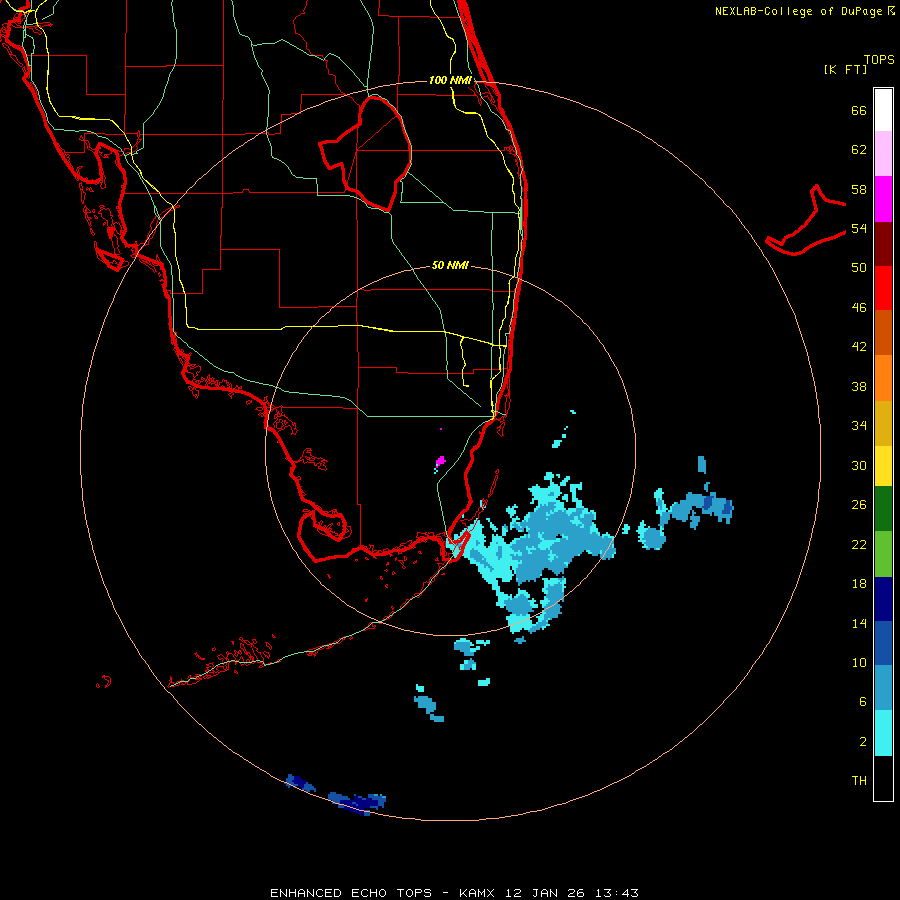Click the '30' legend value
Viewport: 900px width, 900px height.
859,465
